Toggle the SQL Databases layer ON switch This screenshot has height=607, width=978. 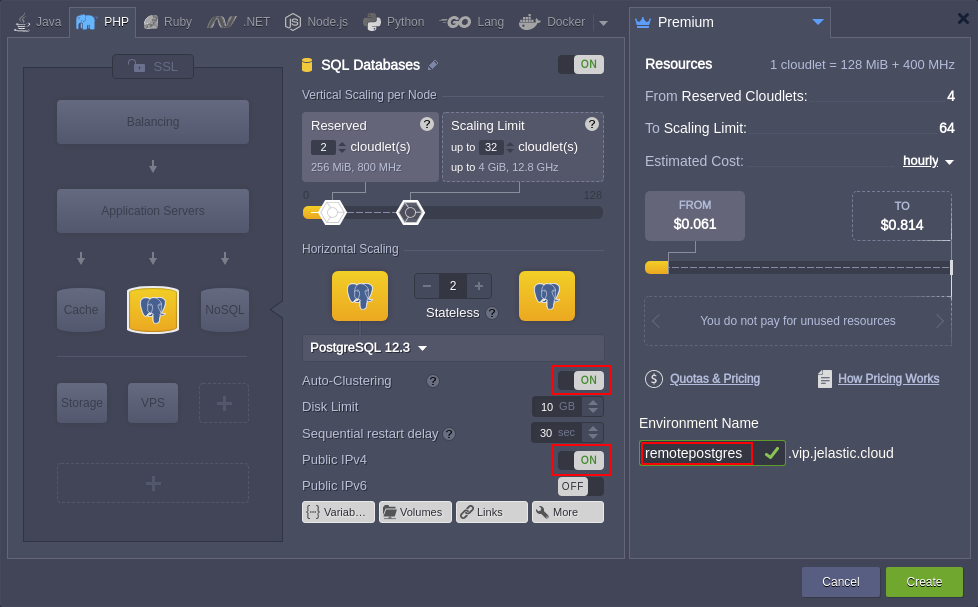(581, 64)
